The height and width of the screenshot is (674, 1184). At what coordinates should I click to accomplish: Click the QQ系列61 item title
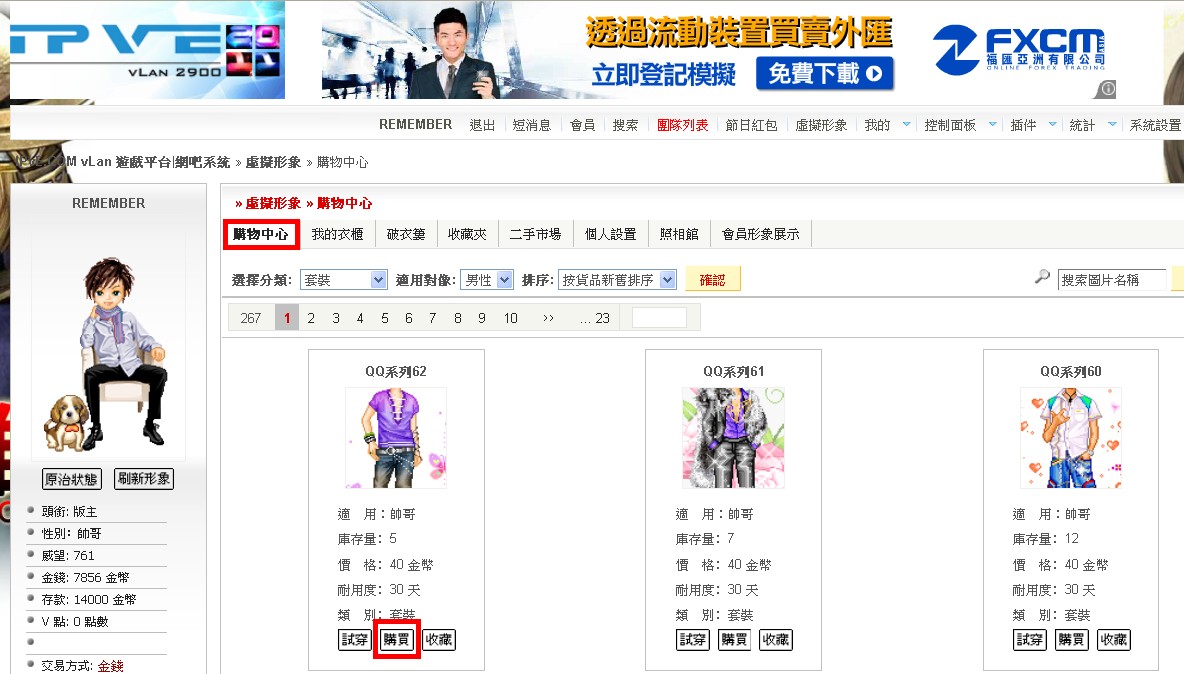pos(733,371)
